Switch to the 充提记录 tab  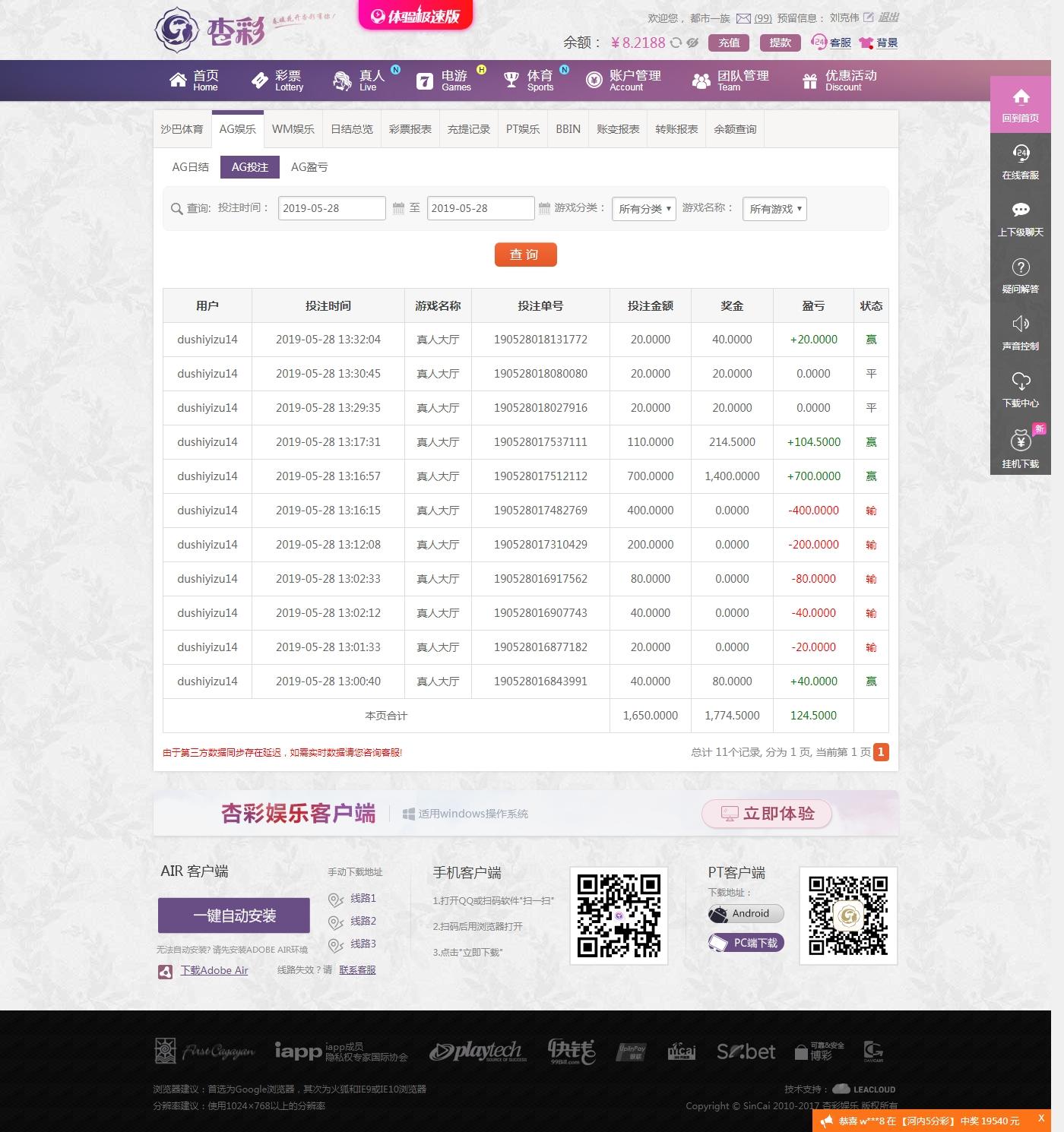point(469,129)
